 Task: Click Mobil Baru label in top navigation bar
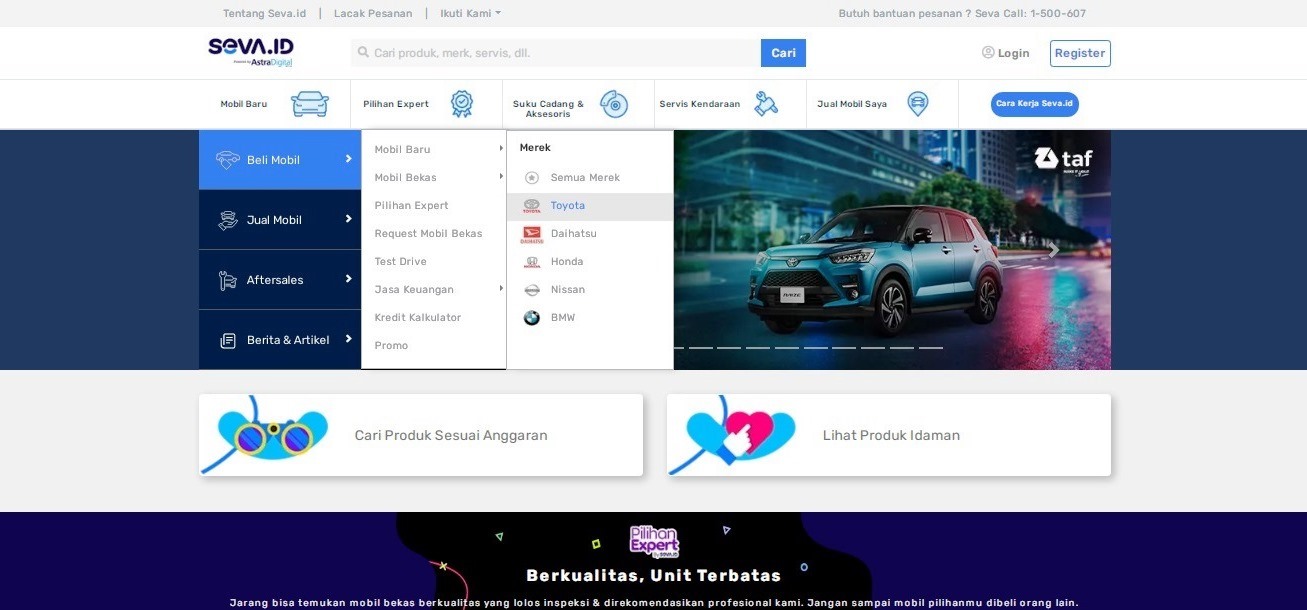point(244,104)
